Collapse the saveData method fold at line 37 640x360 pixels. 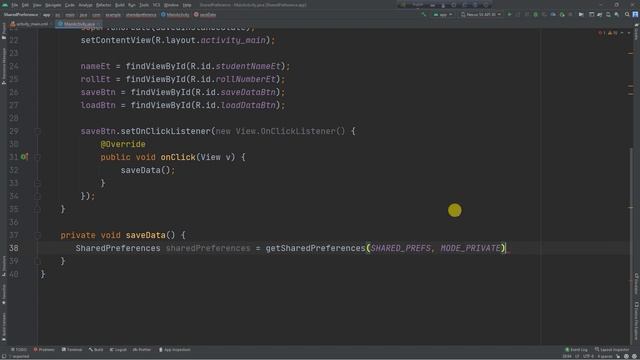(x=37, y=235)
